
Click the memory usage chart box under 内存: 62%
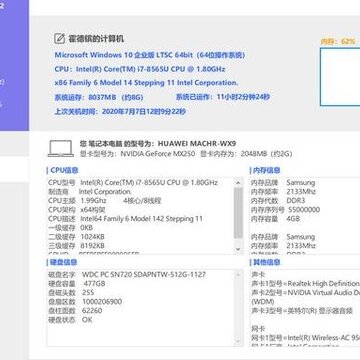pyautogui.click(x=340, y=77)
